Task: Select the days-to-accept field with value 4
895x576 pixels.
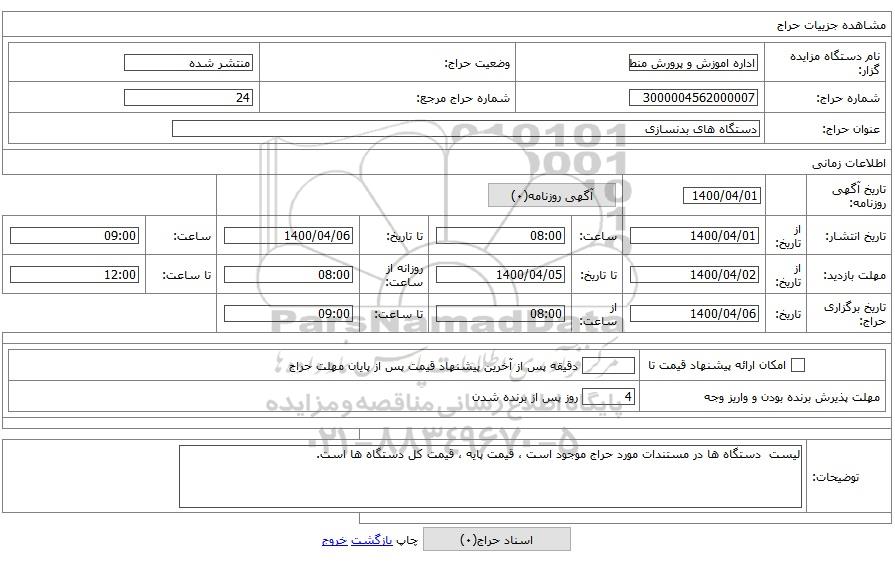Action: (x=608, y=397)
